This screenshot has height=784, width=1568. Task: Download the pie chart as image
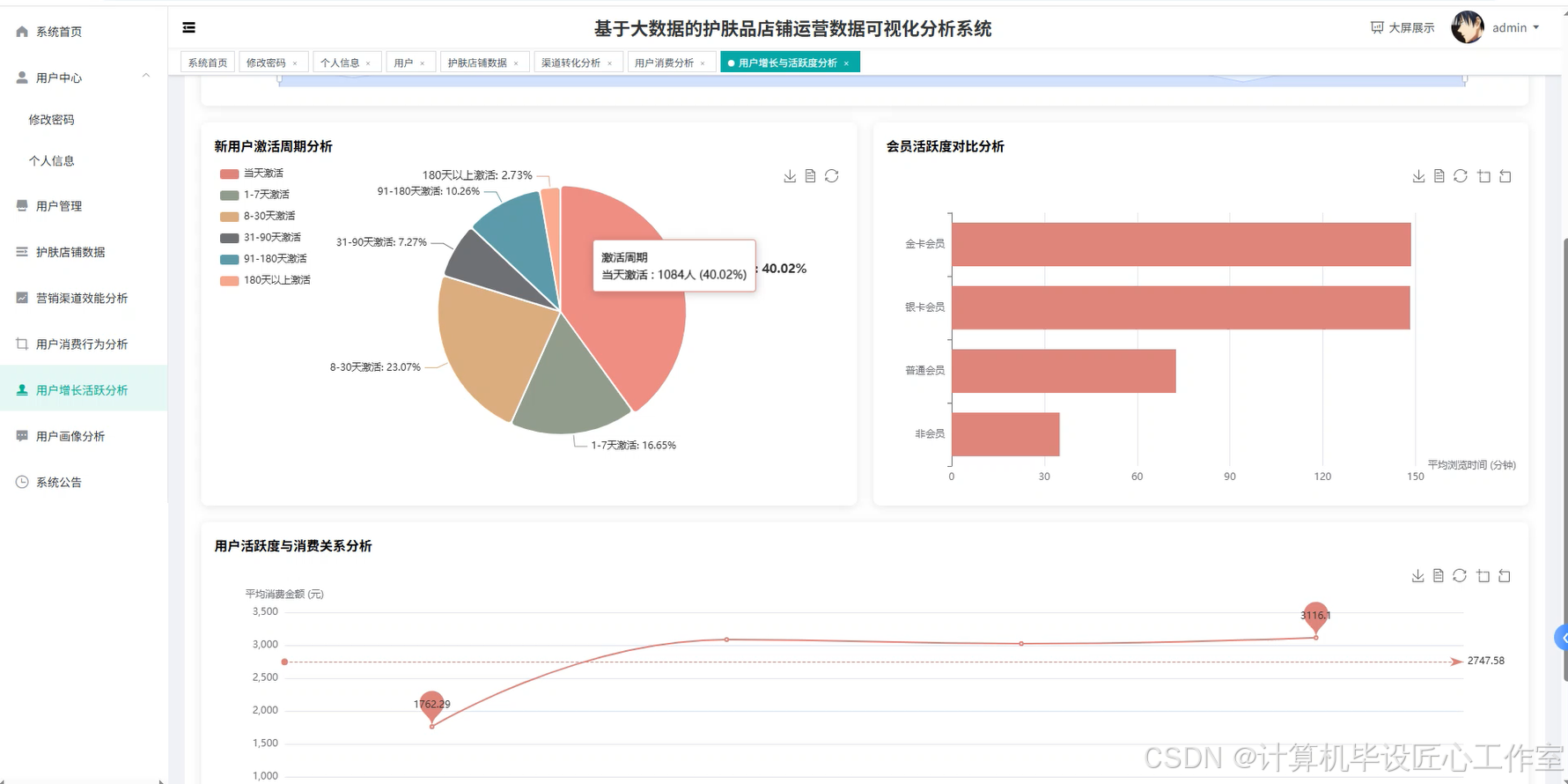790,176
